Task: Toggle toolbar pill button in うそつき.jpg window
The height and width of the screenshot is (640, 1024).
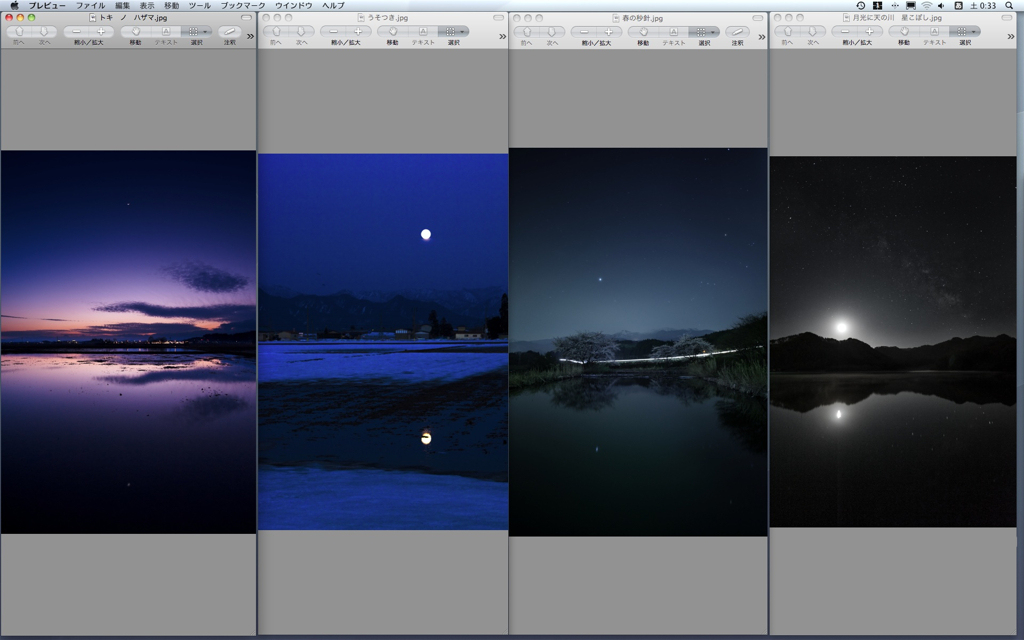Action: tap(499, 18)
